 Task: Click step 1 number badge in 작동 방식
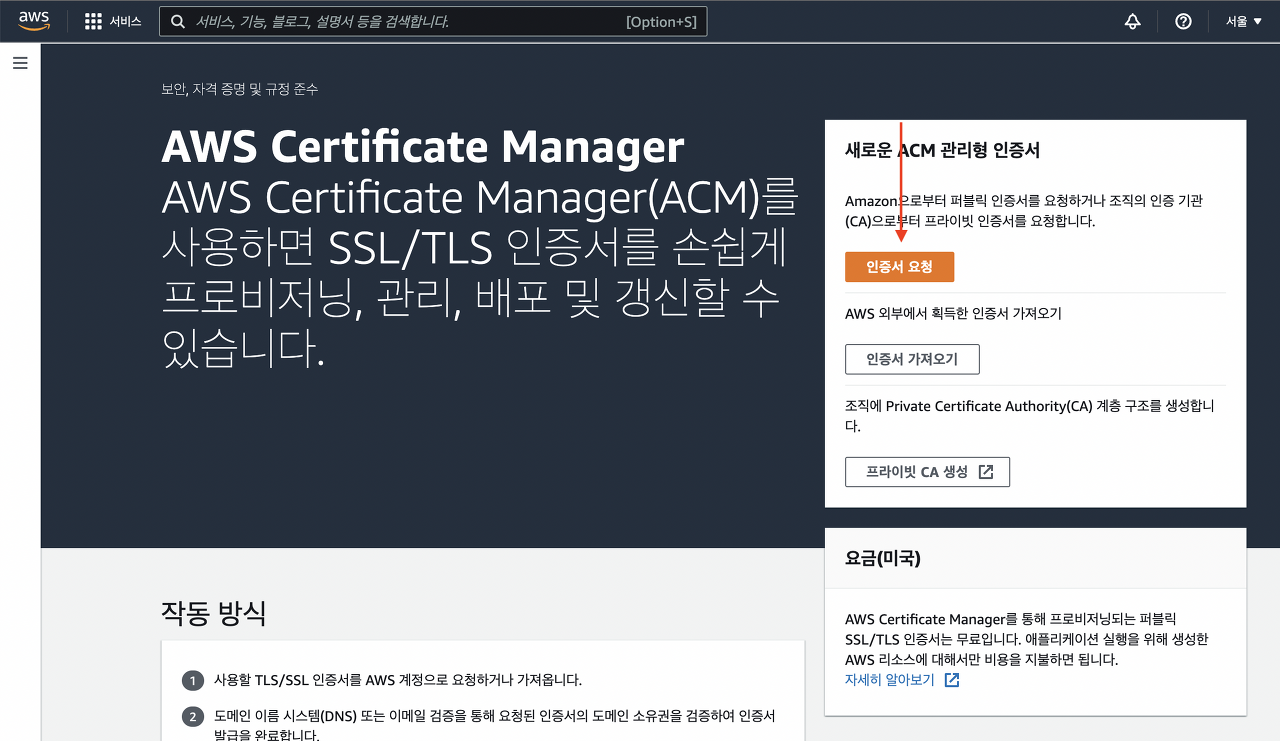192,681
